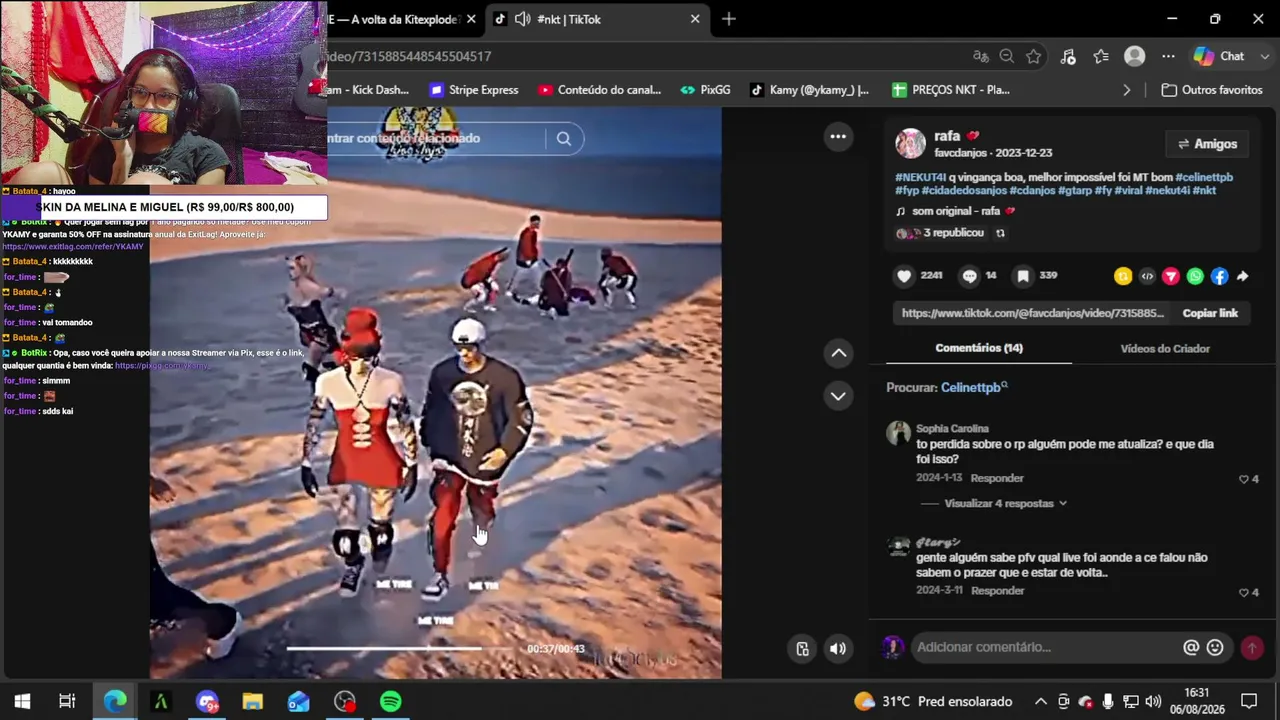Open the translate page icon in address bar
Viewport: 1280px width, 720px height.
[x=981, y=57]
